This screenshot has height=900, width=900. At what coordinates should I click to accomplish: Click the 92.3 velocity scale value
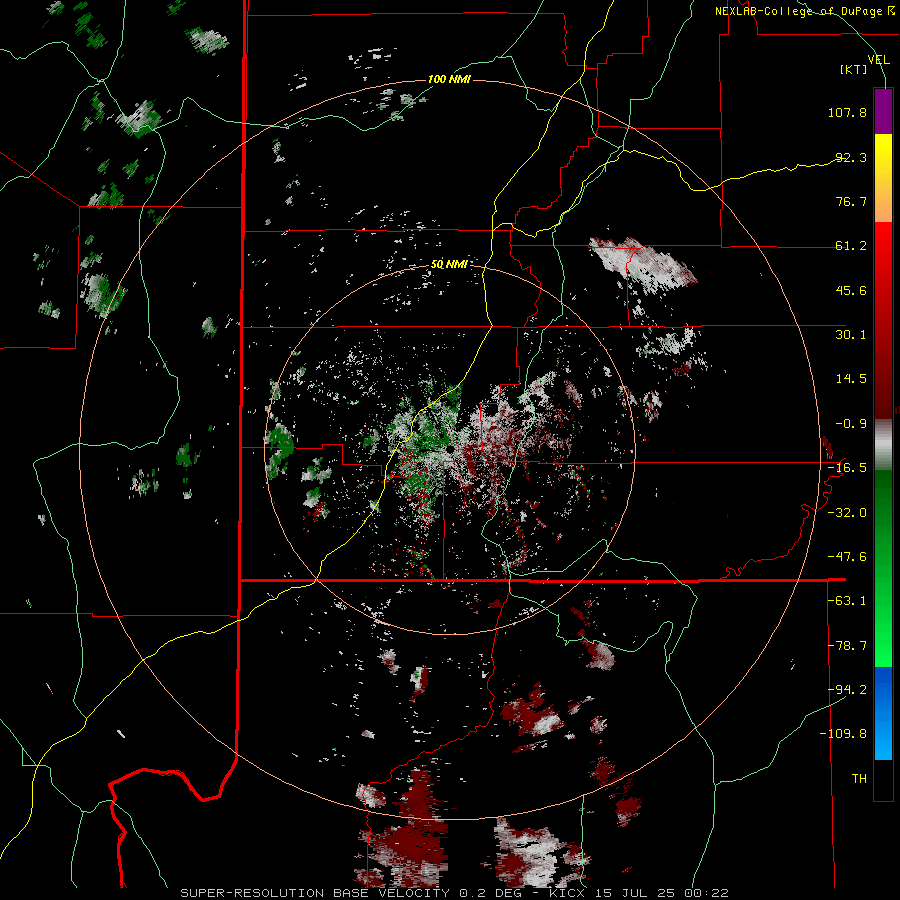click(851, 157)
